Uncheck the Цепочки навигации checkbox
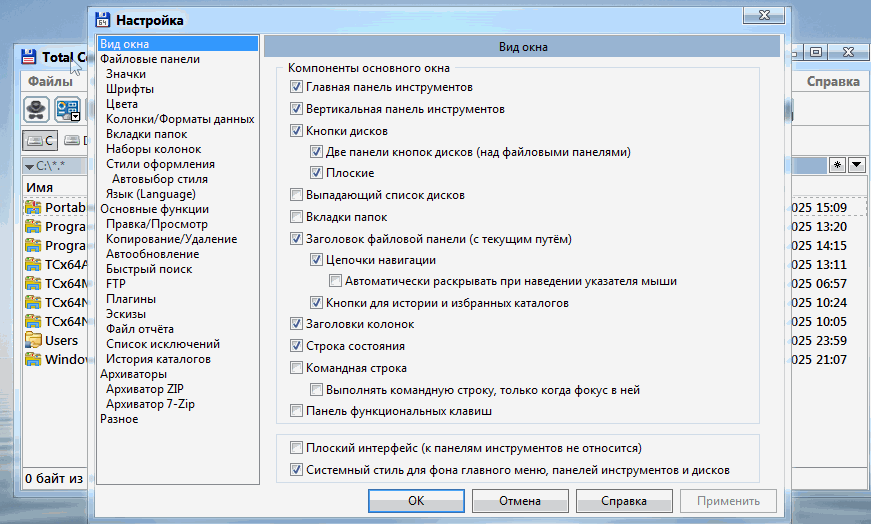The height and width of the screenshot is (524, 871). point(316,259)
